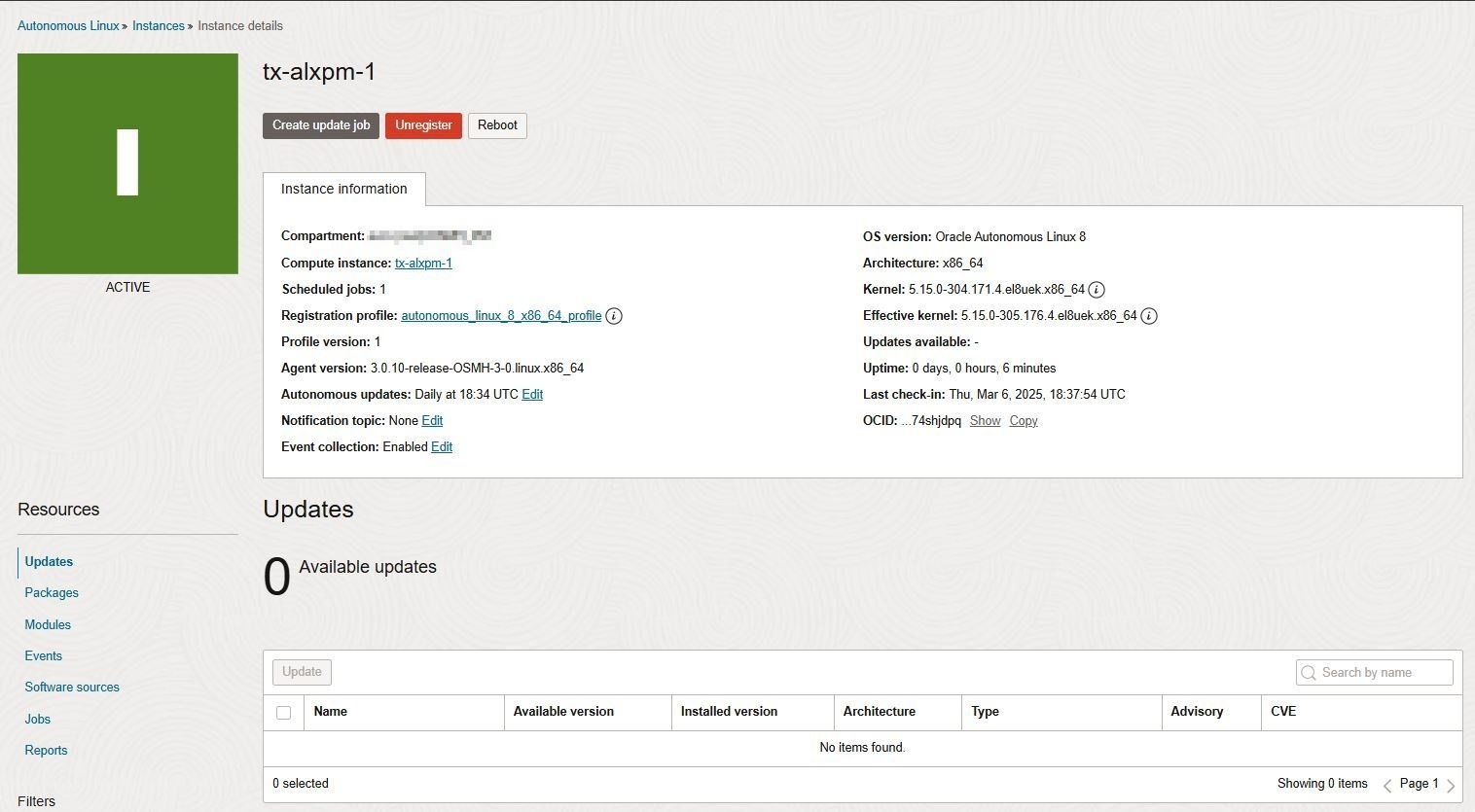Click the 'Page 1' pagination label
Screen dimensions: 1475x812
click(1419, 784)
